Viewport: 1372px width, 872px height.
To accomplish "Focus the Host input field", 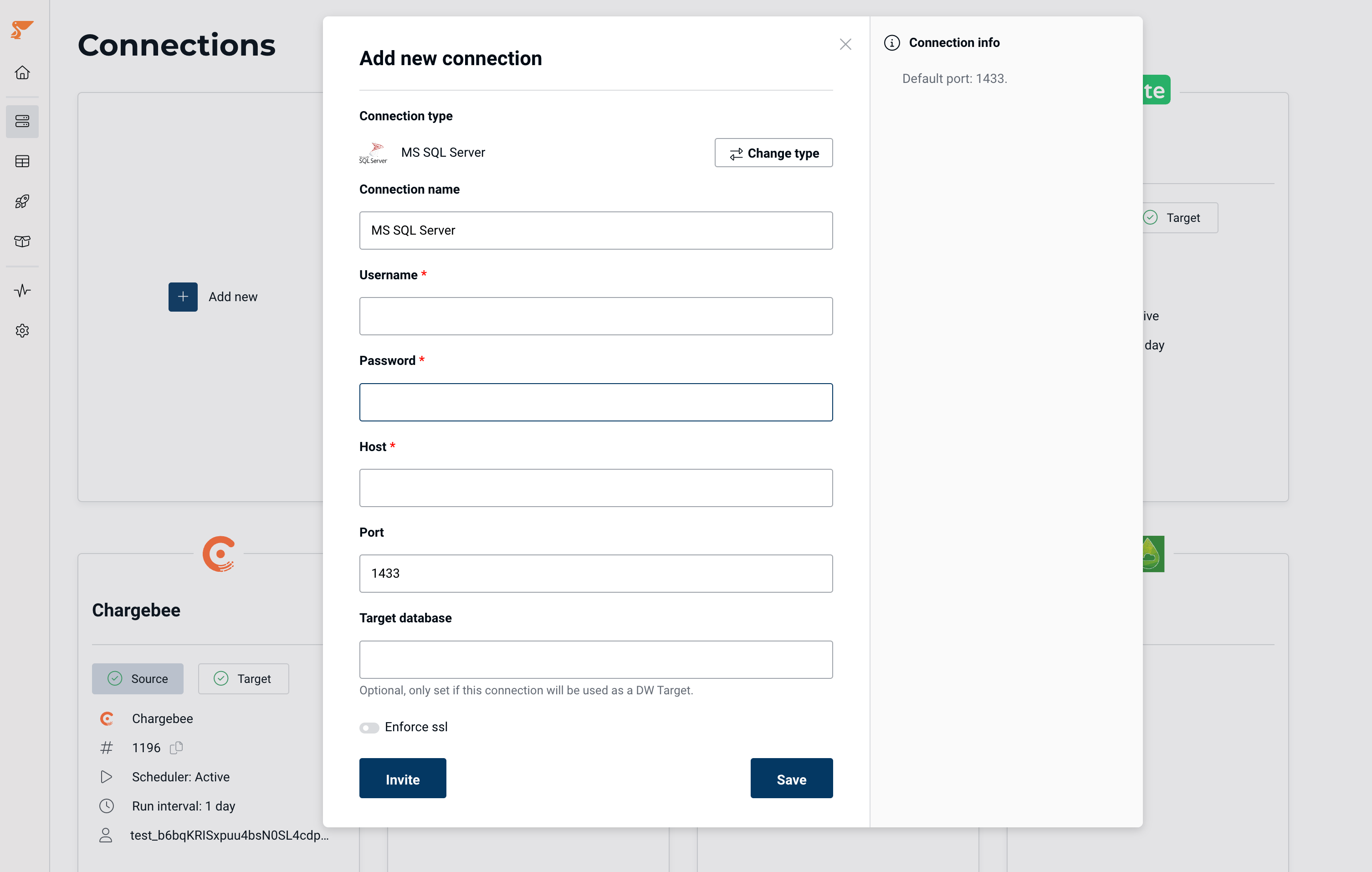I will 595,488.
